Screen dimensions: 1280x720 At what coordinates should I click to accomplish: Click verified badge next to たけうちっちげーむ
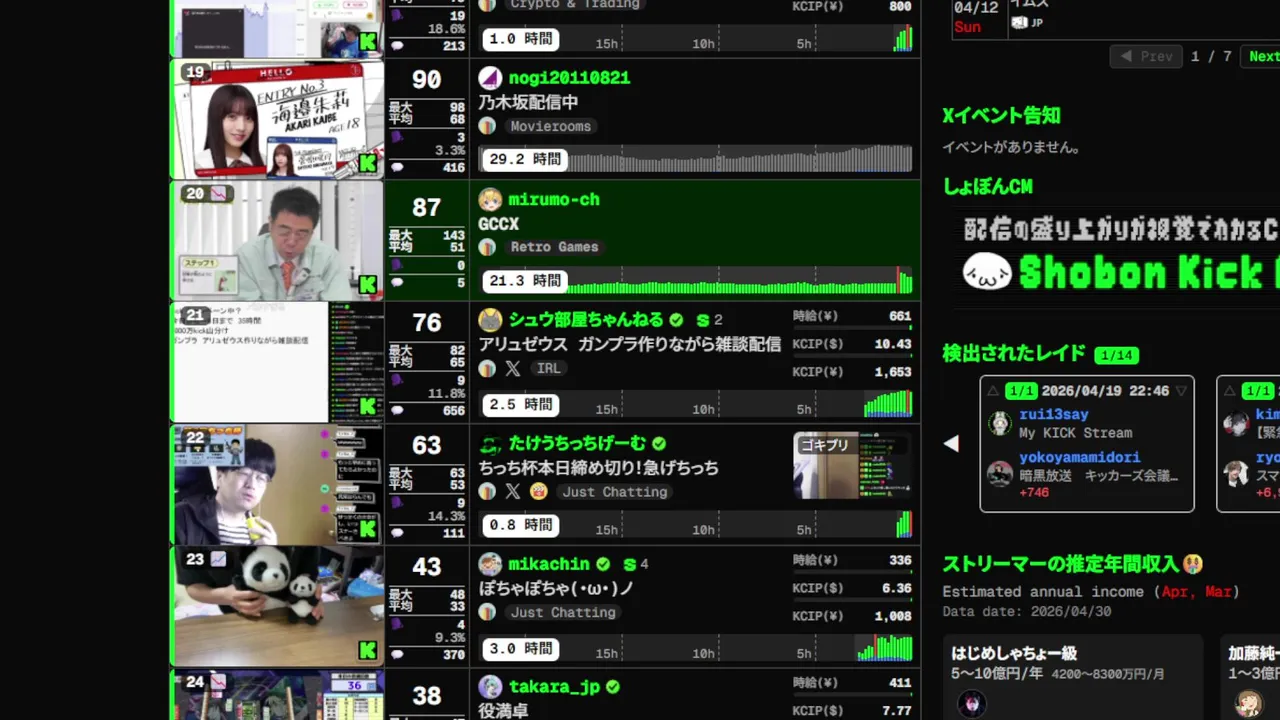[x=659, y=443]
